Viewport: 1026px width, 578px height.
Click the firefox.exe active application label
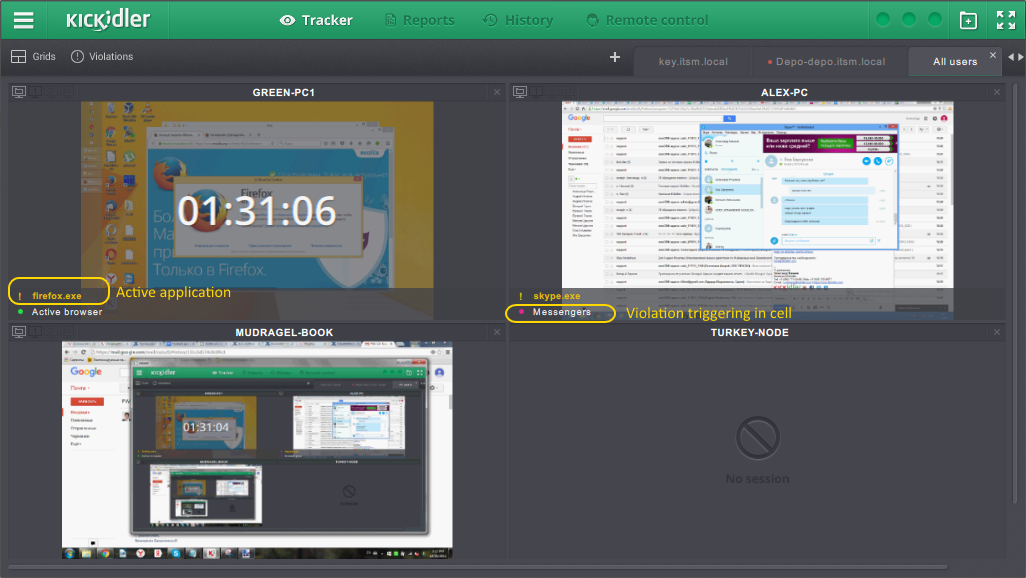[x=57, y=296]
